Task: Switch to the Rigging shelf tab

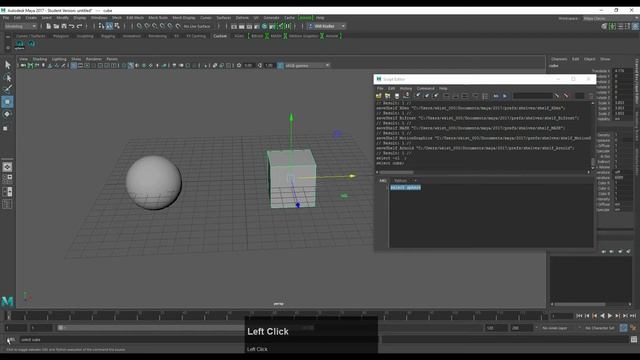Action: (x=108, y=36)
